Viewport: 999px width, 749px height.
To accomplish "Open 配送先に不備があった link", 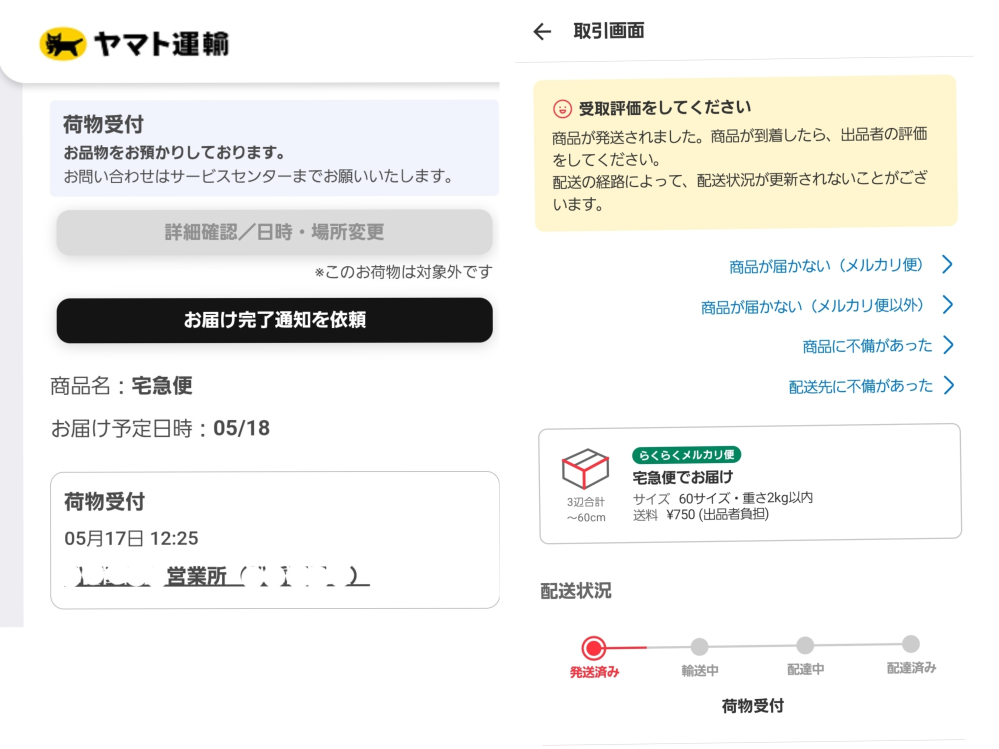I will coord(860,386).
